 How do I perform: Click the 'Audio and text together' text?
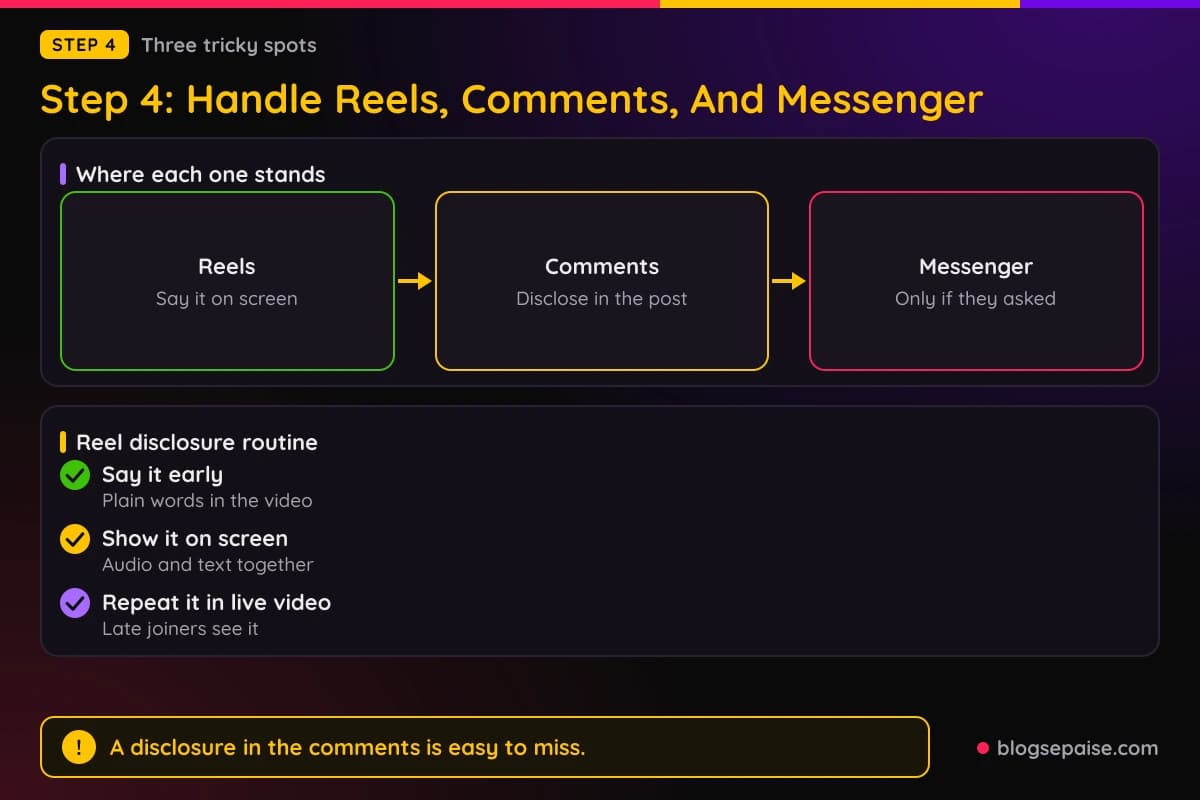pos(208,564)
